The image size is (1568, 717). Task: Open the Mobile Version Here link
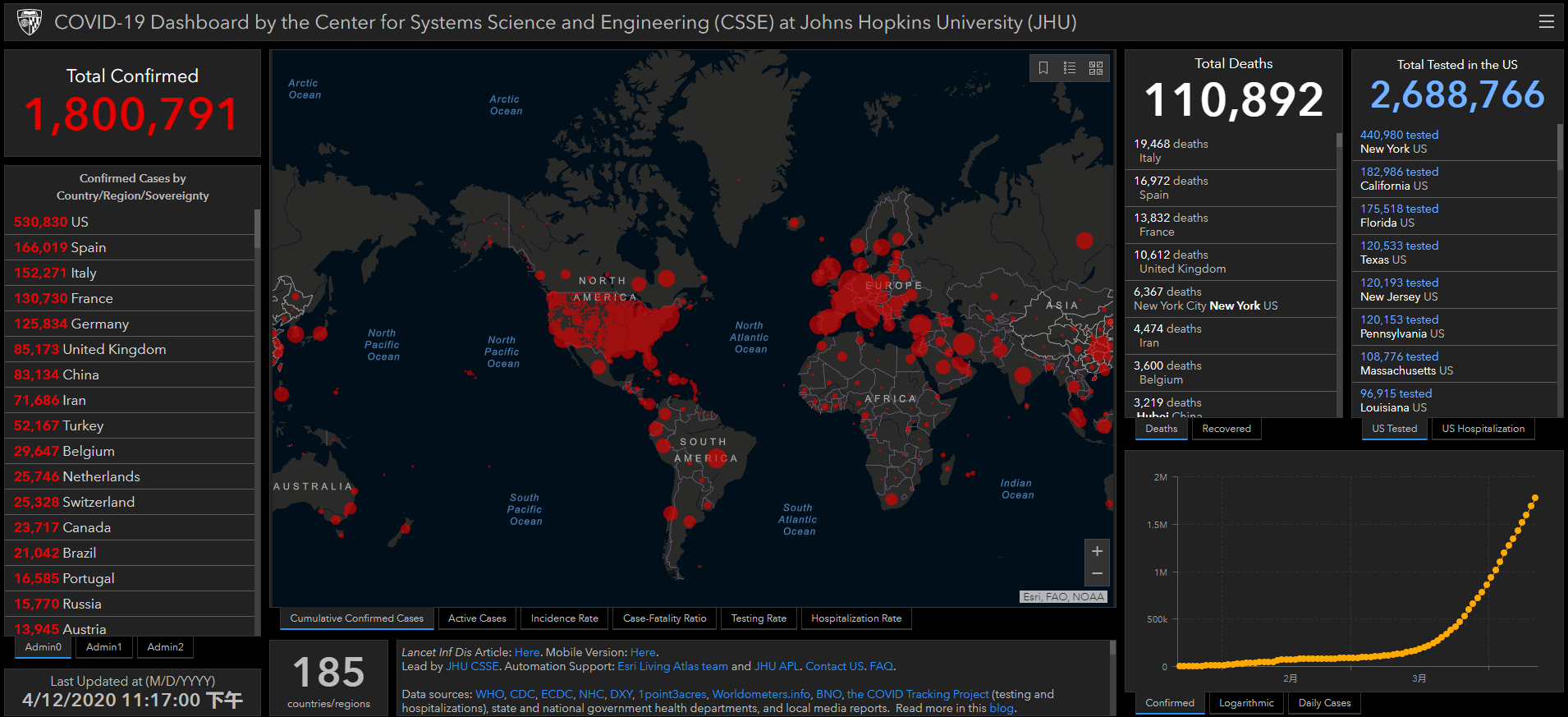[643, 652]
